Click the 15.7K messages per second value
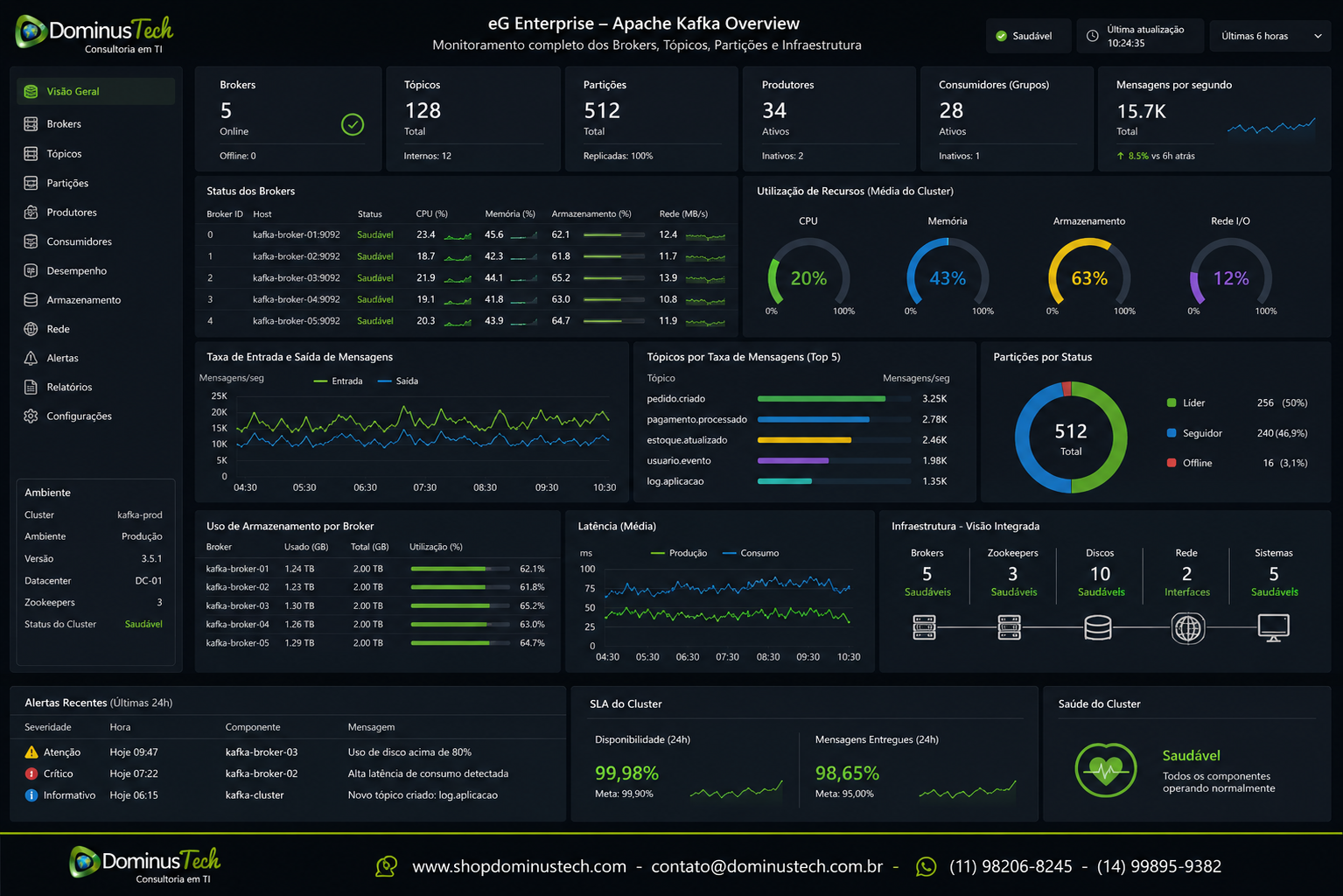This screenshot has height=896, width=1343. [x=1141, y=111]
